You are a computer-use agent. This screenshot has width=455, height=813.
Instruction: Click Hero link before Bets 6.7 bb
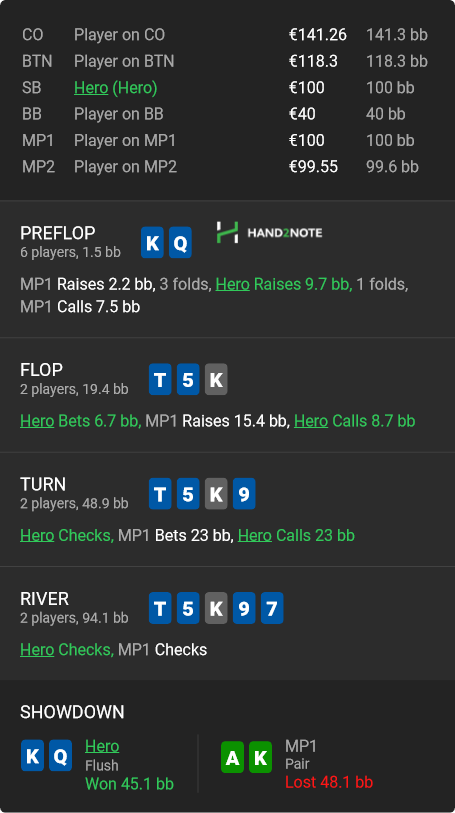point(37,420)
